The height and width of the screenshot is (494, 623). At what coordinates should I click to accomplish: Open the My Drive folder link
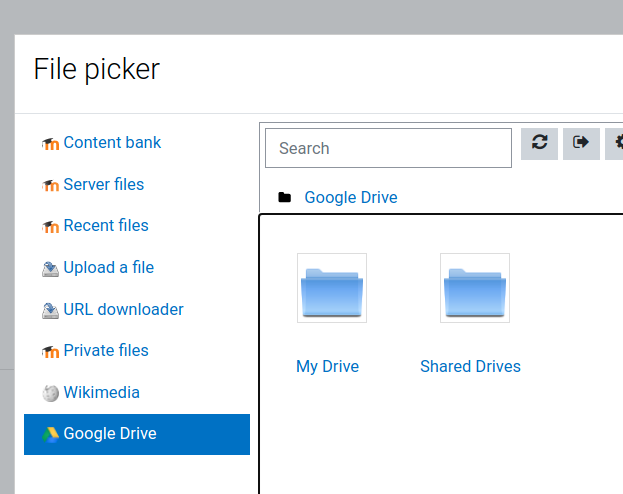pyautogui.click(x=327, y=366)
